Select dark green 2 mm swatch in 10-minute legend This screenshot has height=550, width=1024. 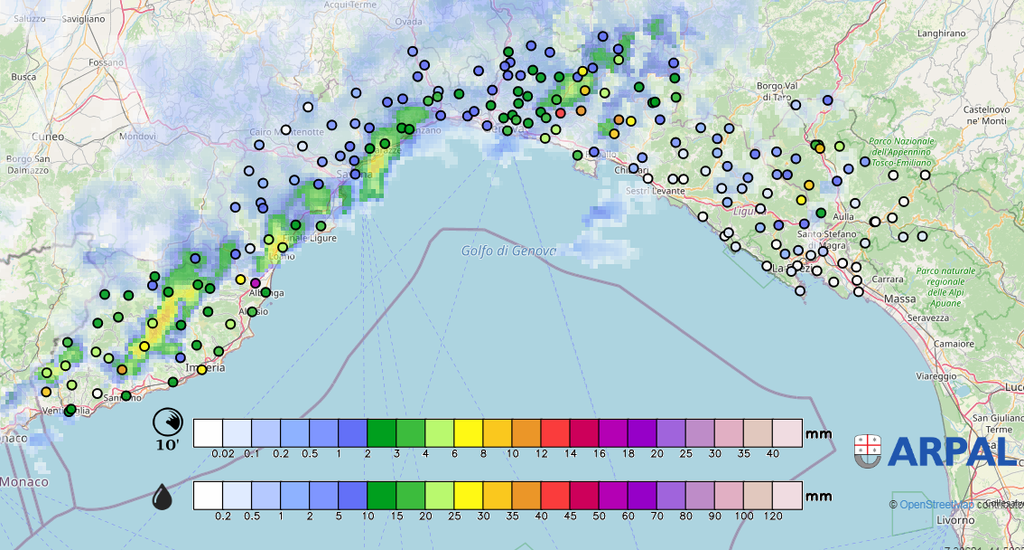tap(382, 432)
